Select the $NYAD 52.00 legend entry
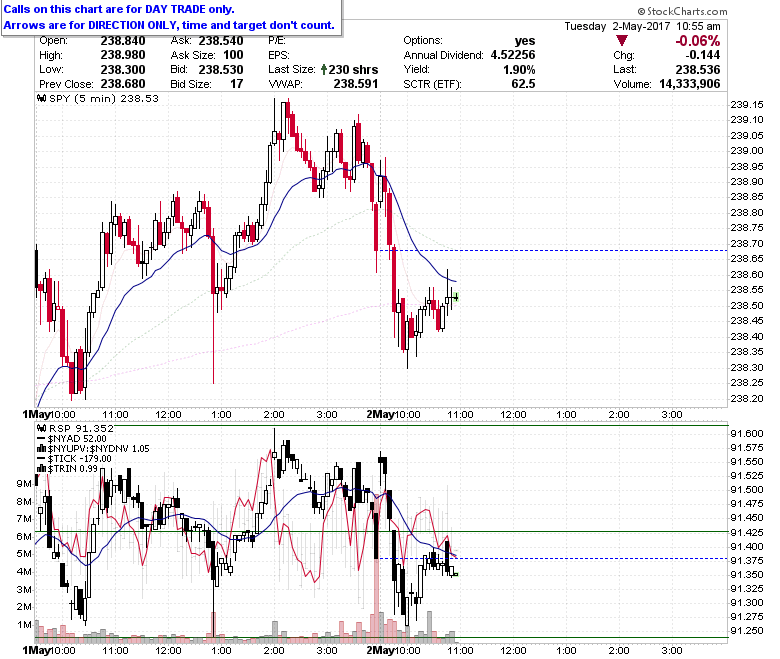Screen dimensions: 780x659 tap(77, 439)
